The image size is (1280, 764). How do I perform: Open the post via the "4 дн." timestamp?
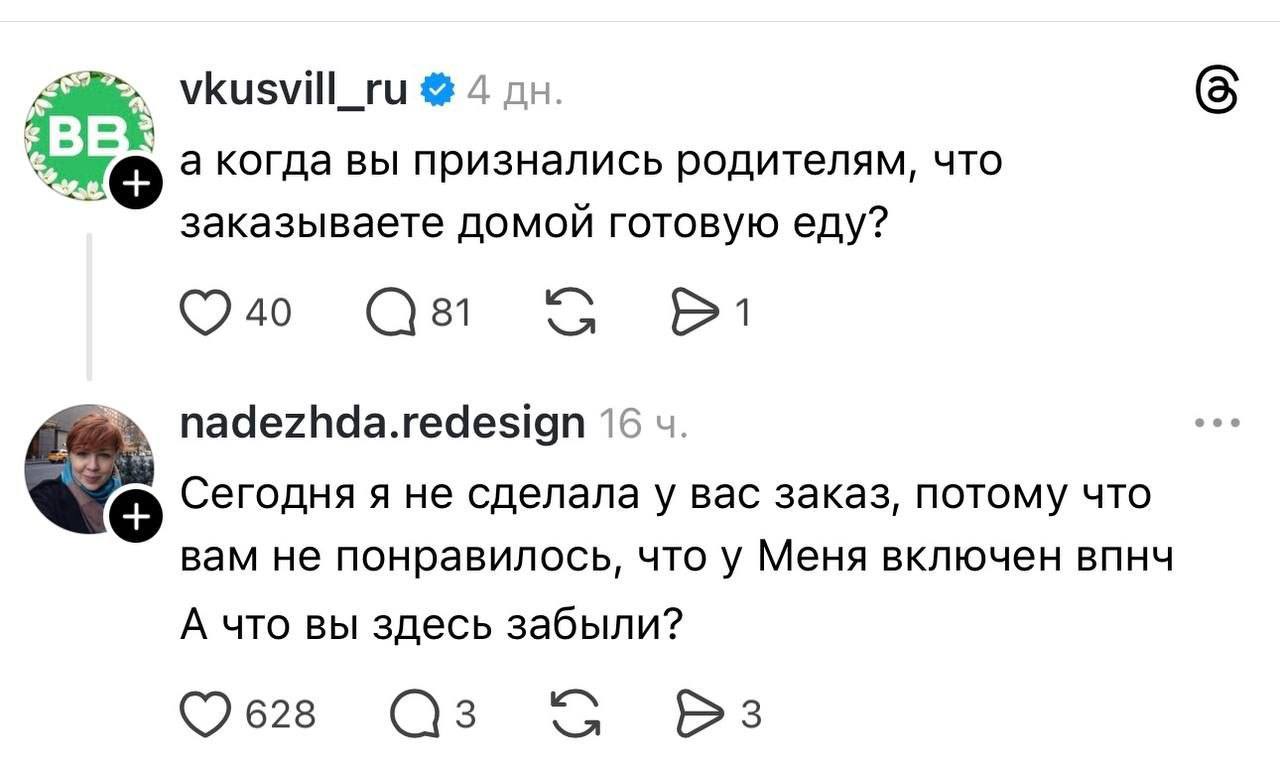(x=514, y=92)
